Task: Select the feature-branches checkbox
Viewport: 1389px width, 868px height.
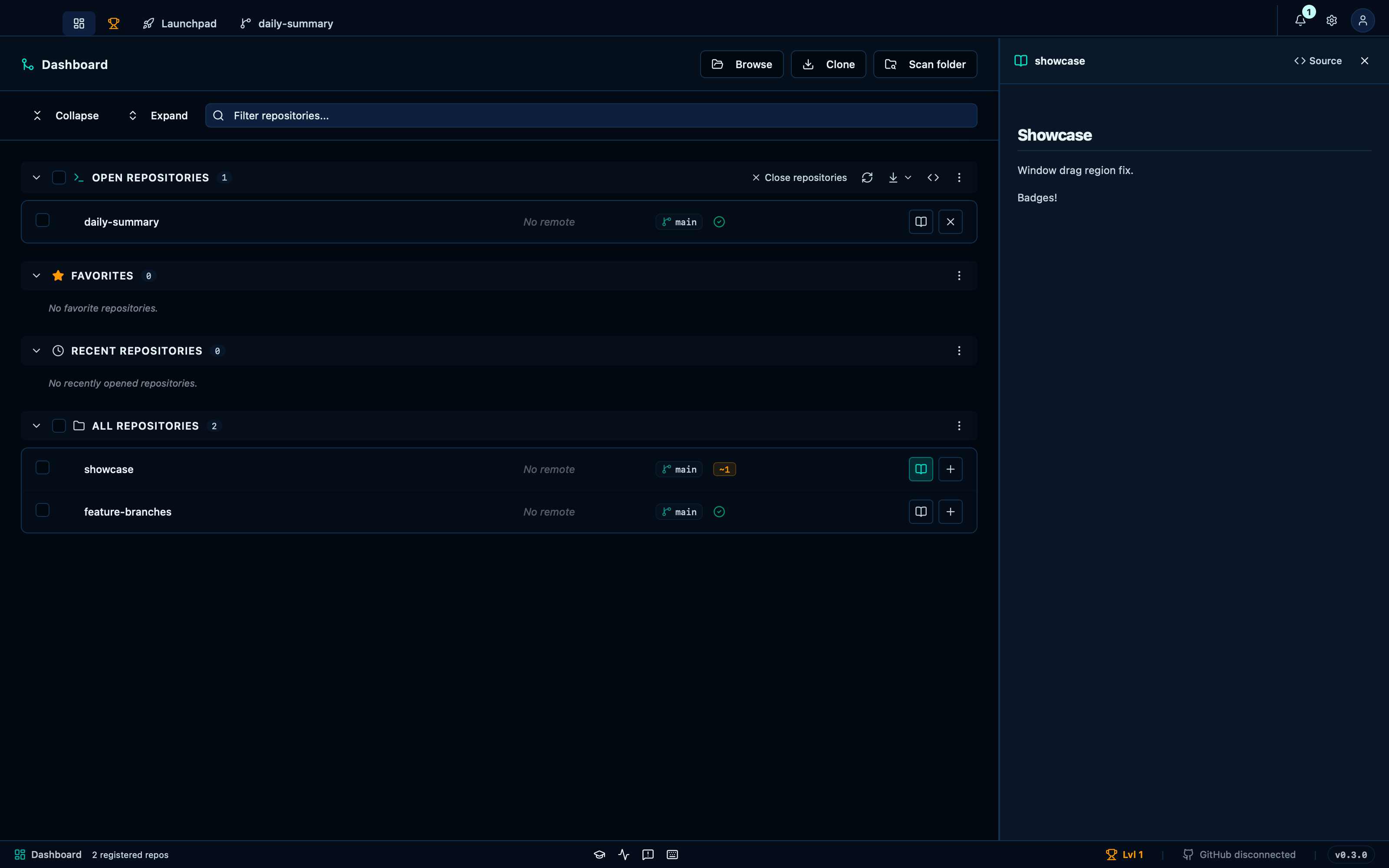Action: tap(43, 510)
